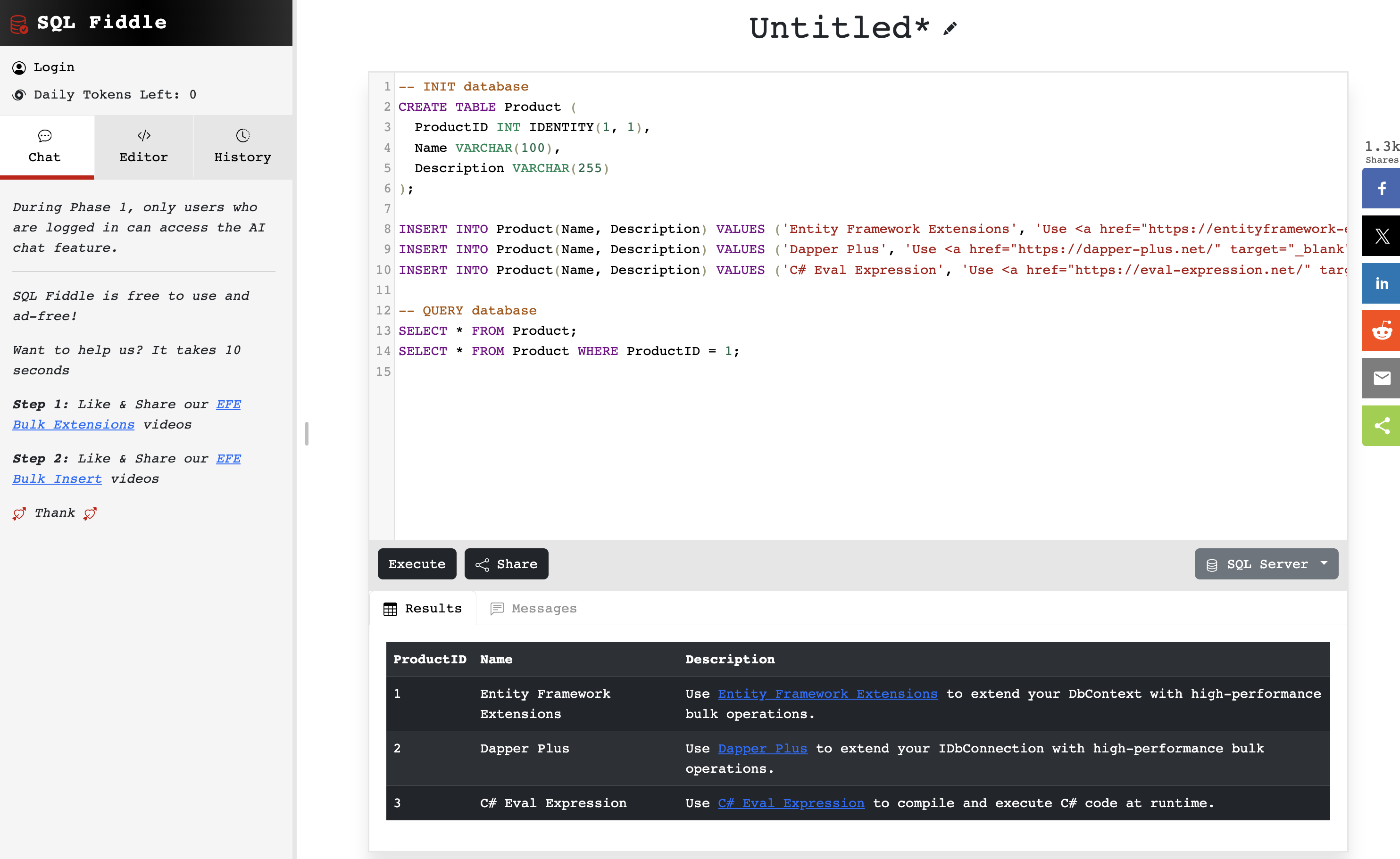Click the database icon on SQL Server selector

click(1212, 565)
